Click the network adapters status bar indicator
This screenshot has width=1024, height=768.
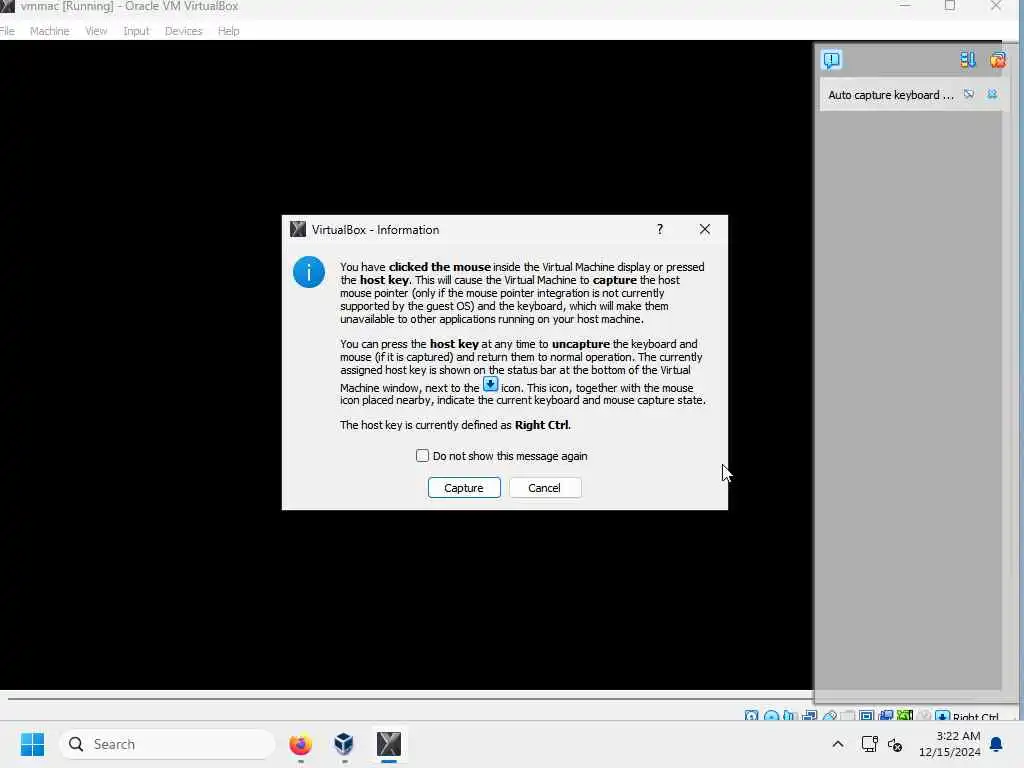(x=810, y=716)
